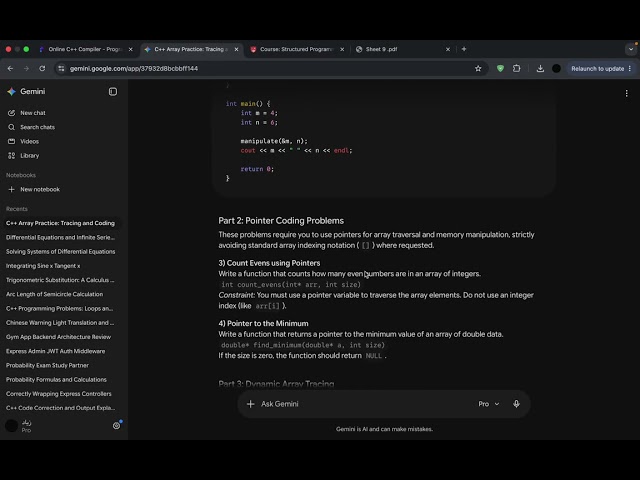Bookmark this page with the star icon
The image size is (640, 480).
478,69
